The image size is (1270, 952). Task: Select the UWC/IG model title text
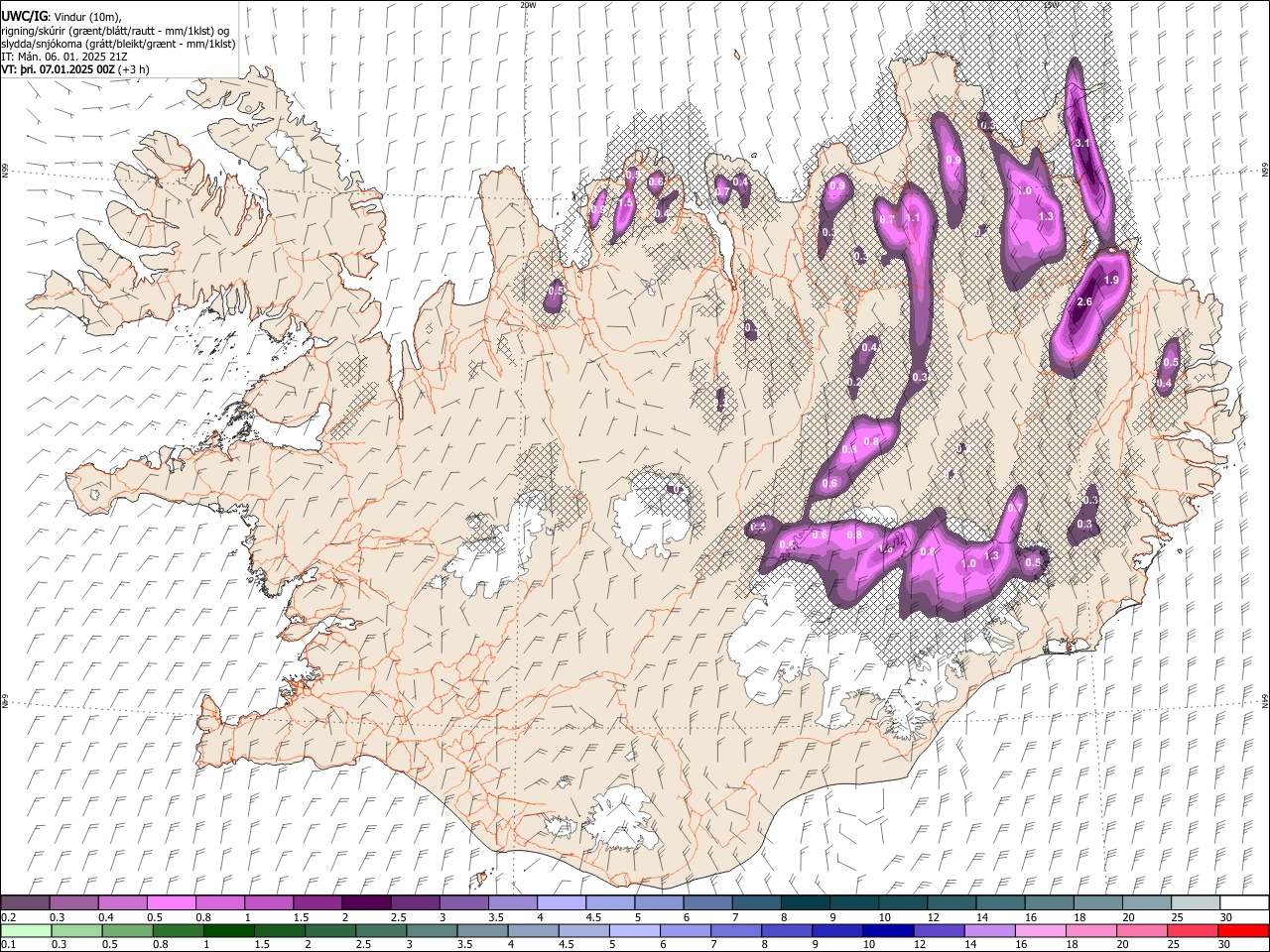click(24, 16)
